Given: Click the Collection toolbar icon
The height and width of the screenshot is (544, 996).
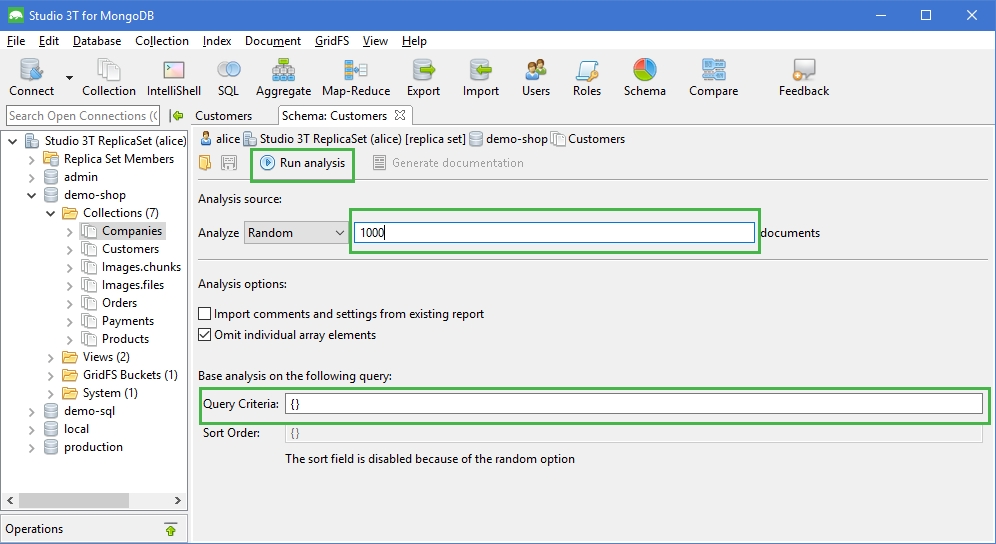Looking at the screenshot, I should click(x=109, y=77).
